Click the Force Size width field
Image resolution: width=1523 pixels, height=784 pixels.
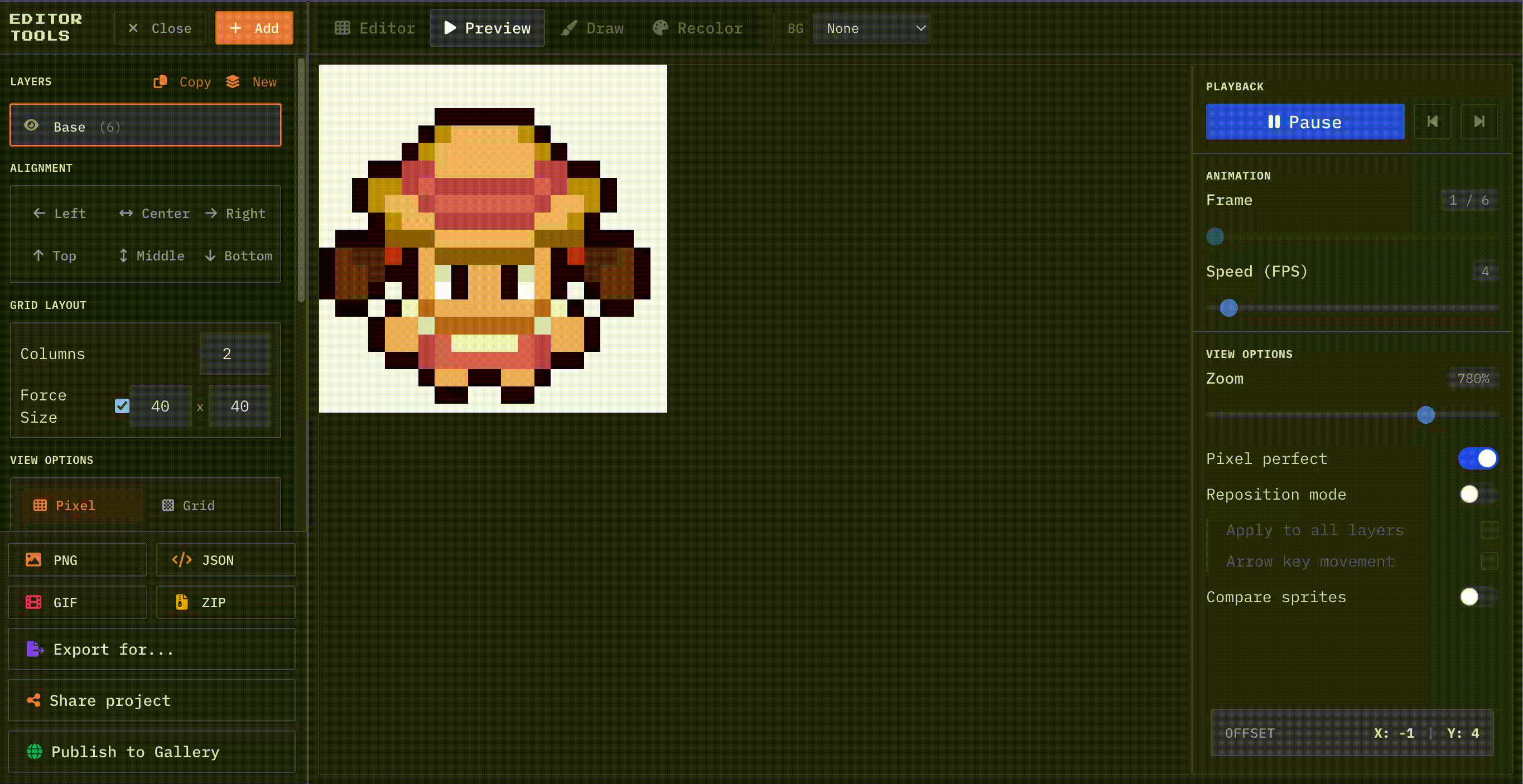coord(160,406)
